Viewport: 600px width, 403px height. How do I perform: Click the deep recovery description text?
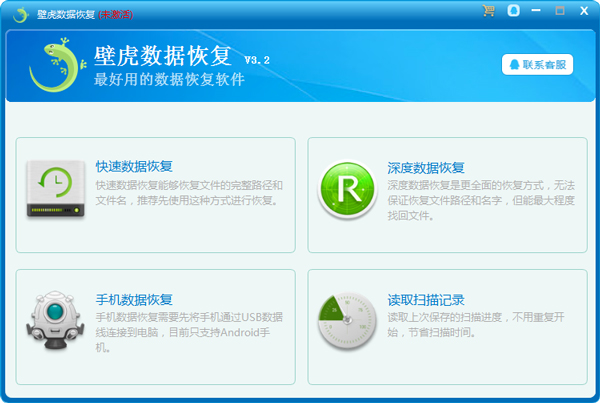click(481, 201)
